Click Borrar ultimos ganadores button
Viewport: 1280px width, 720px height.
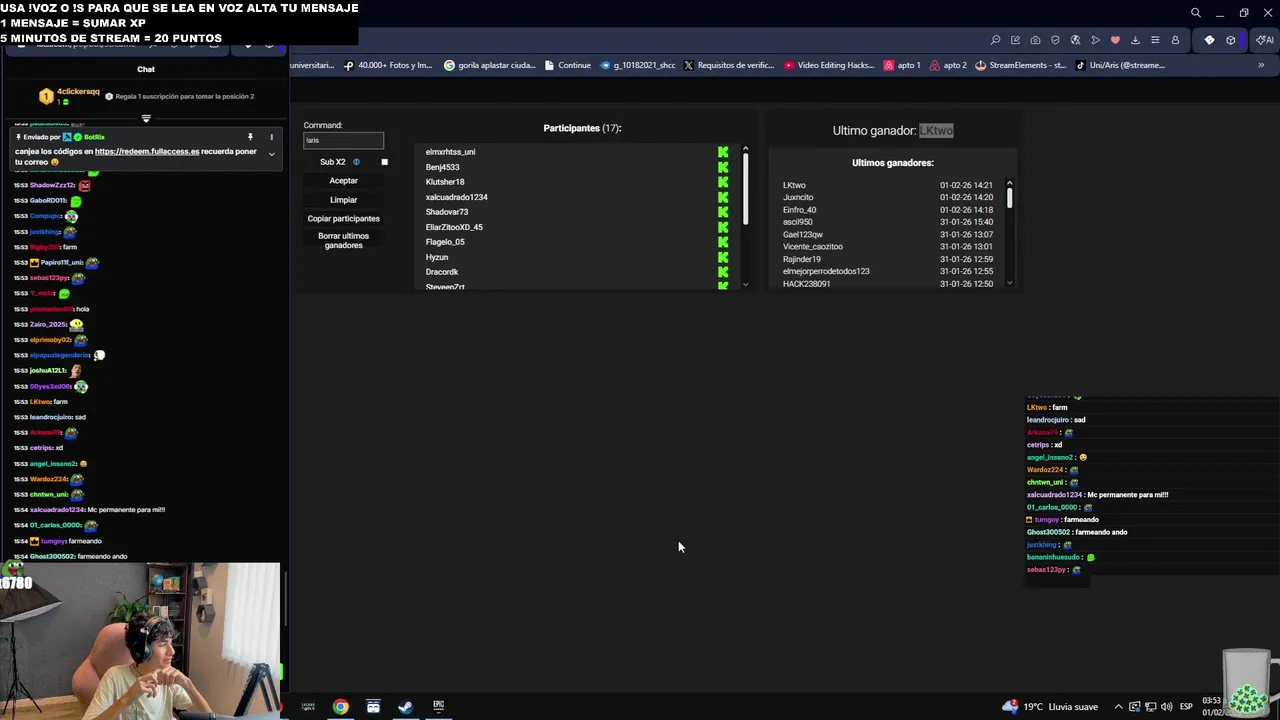pyautogui.click(x=343, y=241)
